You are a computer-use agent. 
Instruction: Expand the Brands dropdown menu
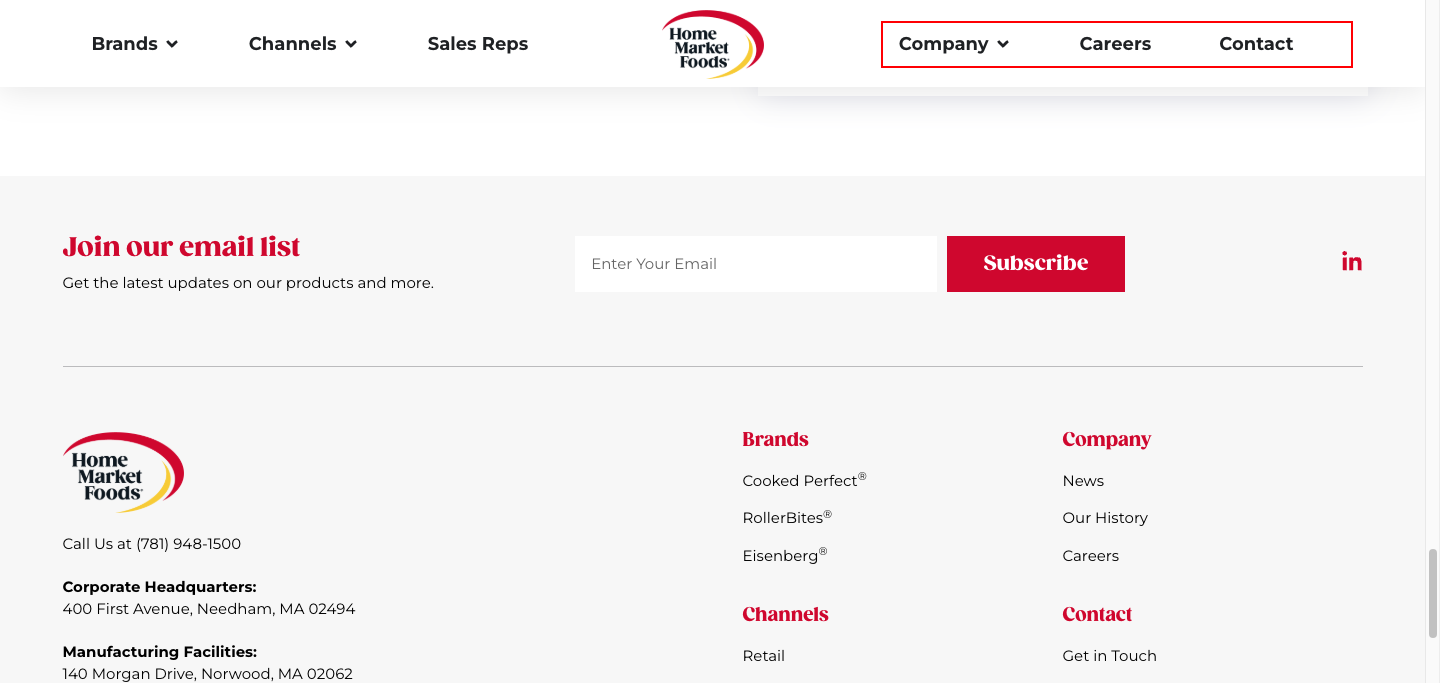(x=134, y=44)
